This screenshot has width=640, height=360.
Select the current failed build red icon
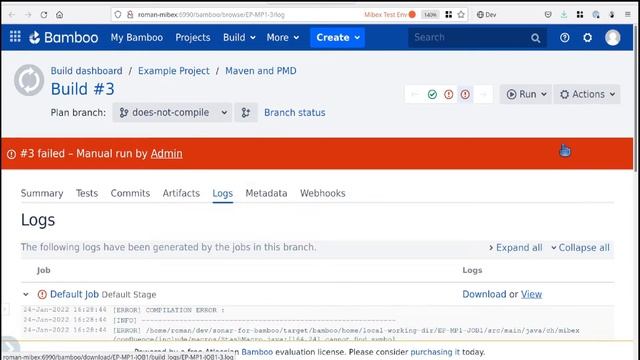465,95
